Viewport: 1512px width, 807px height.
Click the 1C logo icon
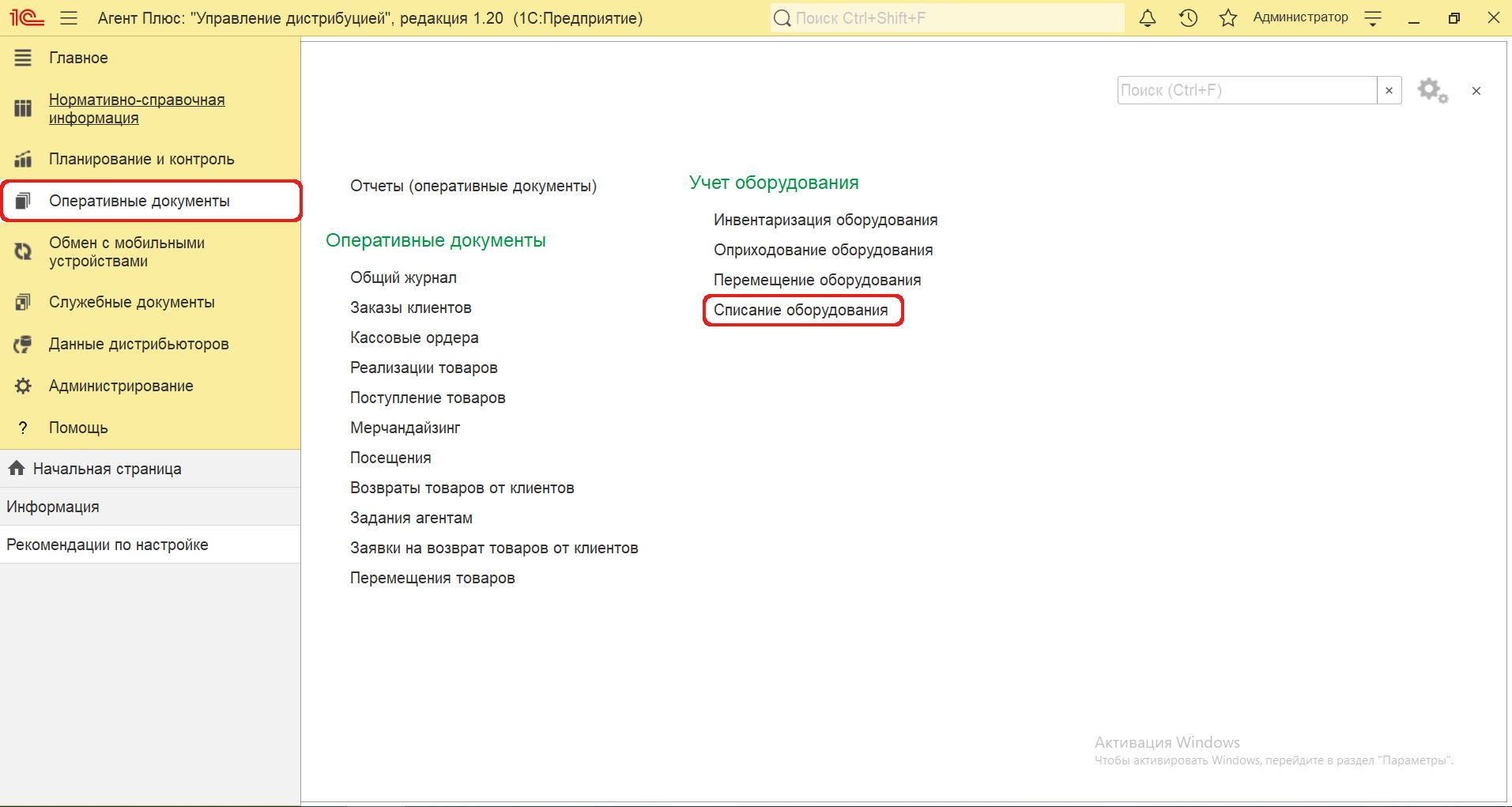pos(27,18)
